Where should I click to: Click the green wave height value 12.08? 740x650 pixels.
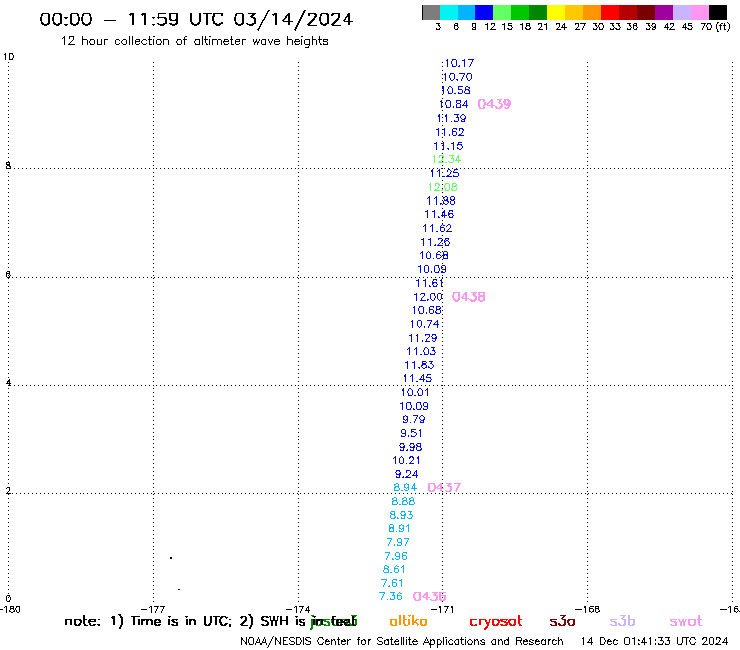click(x=443, y=187)
